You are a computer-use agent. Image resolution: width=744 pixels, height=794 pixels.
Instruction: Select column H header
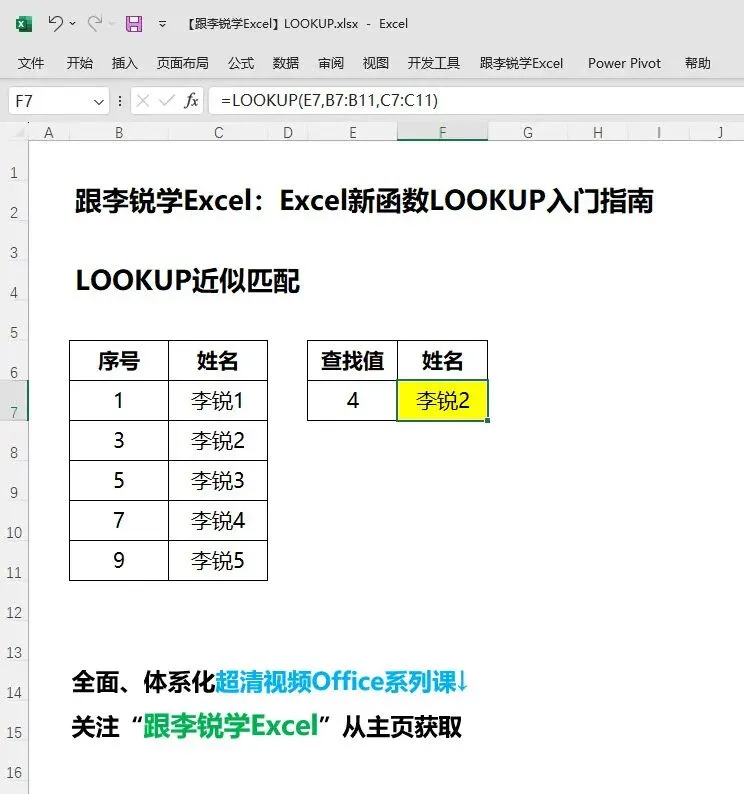point(598,133)
